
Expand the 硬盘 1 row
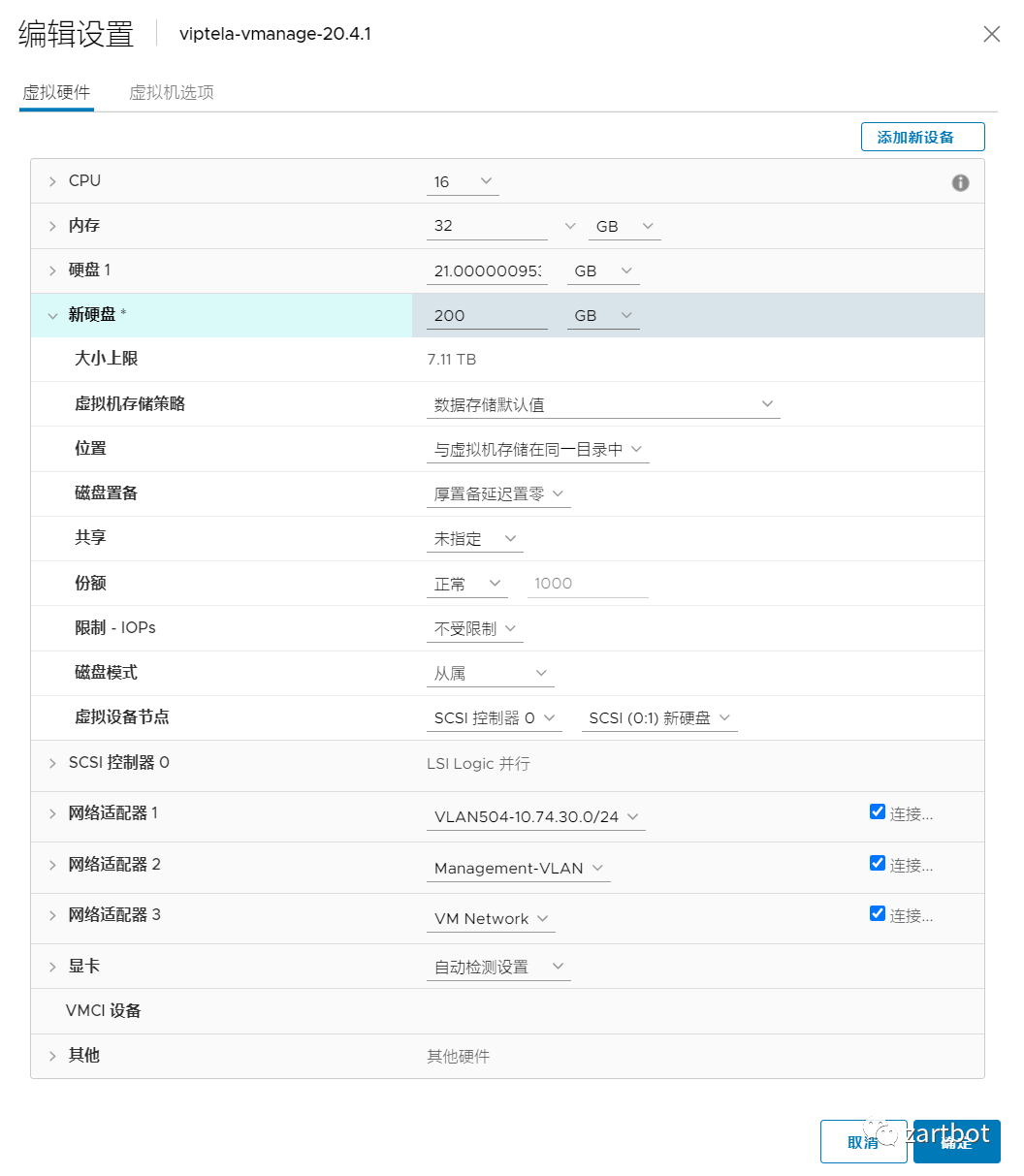52,270
